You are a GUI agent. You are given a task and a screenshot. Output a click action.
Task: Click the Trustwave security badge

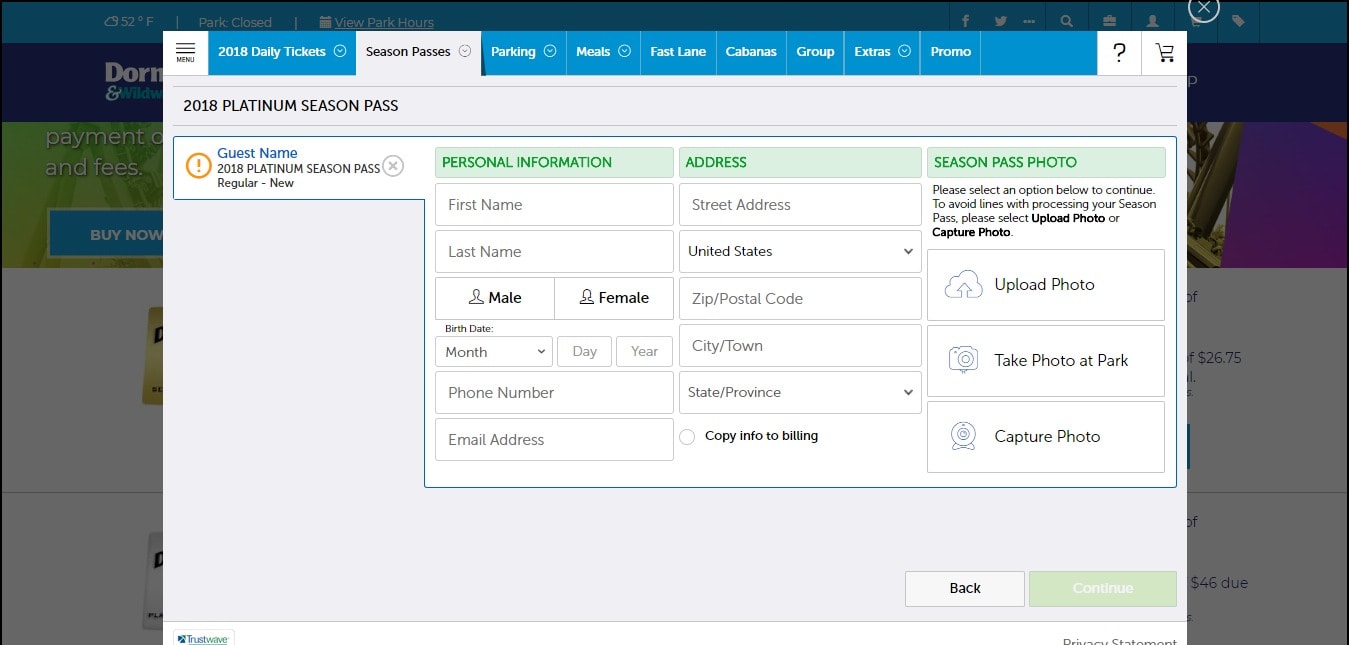[x=203, y=638]
